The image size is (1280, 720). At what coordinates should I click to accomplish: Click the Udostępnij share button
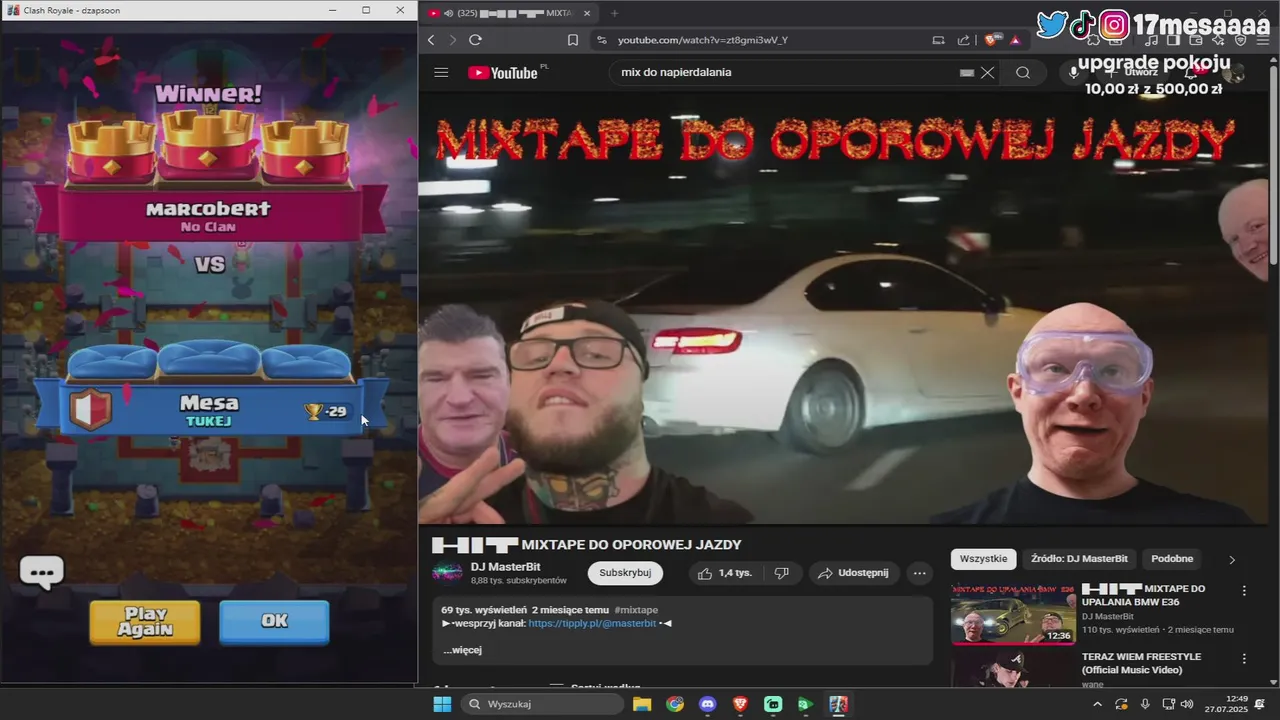click(x=853, y=573)
